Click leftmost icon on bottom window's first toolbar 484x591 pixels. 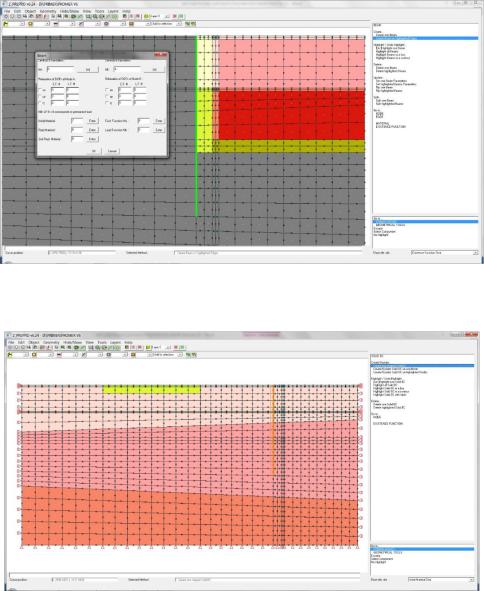tap(11, 348)
